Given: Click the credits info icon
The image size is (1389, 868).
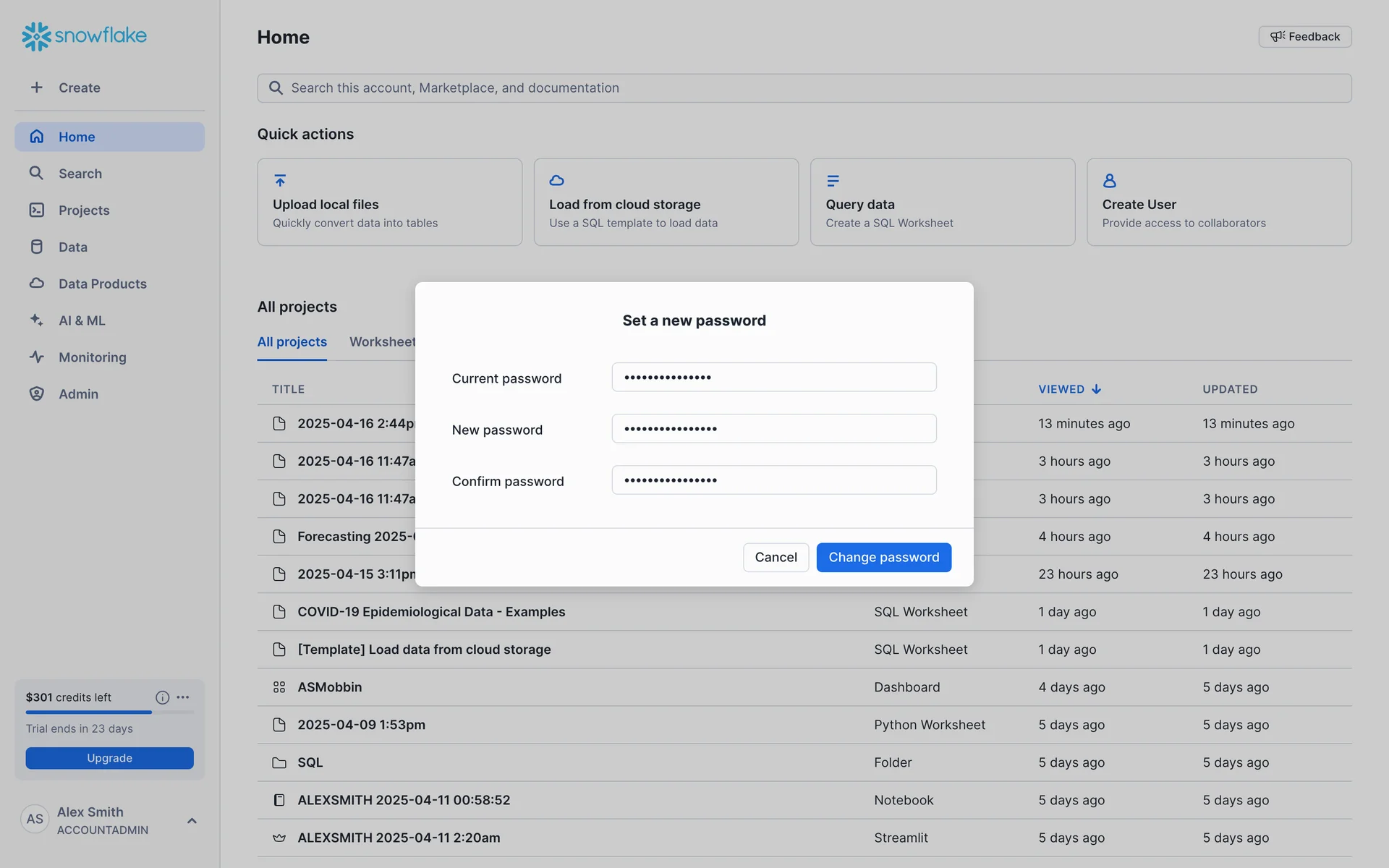Looking at the screenshot, I should click(x=162, y=697).
